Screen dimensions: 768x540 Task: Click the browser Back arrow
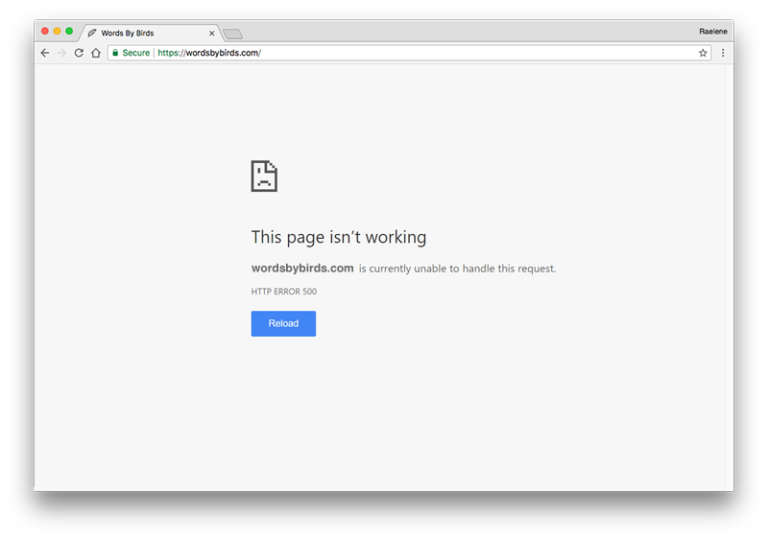coord(45,53)
